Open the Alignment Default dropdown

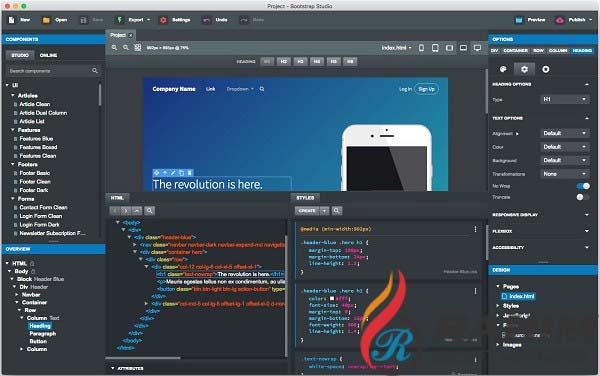coord(564,133)
